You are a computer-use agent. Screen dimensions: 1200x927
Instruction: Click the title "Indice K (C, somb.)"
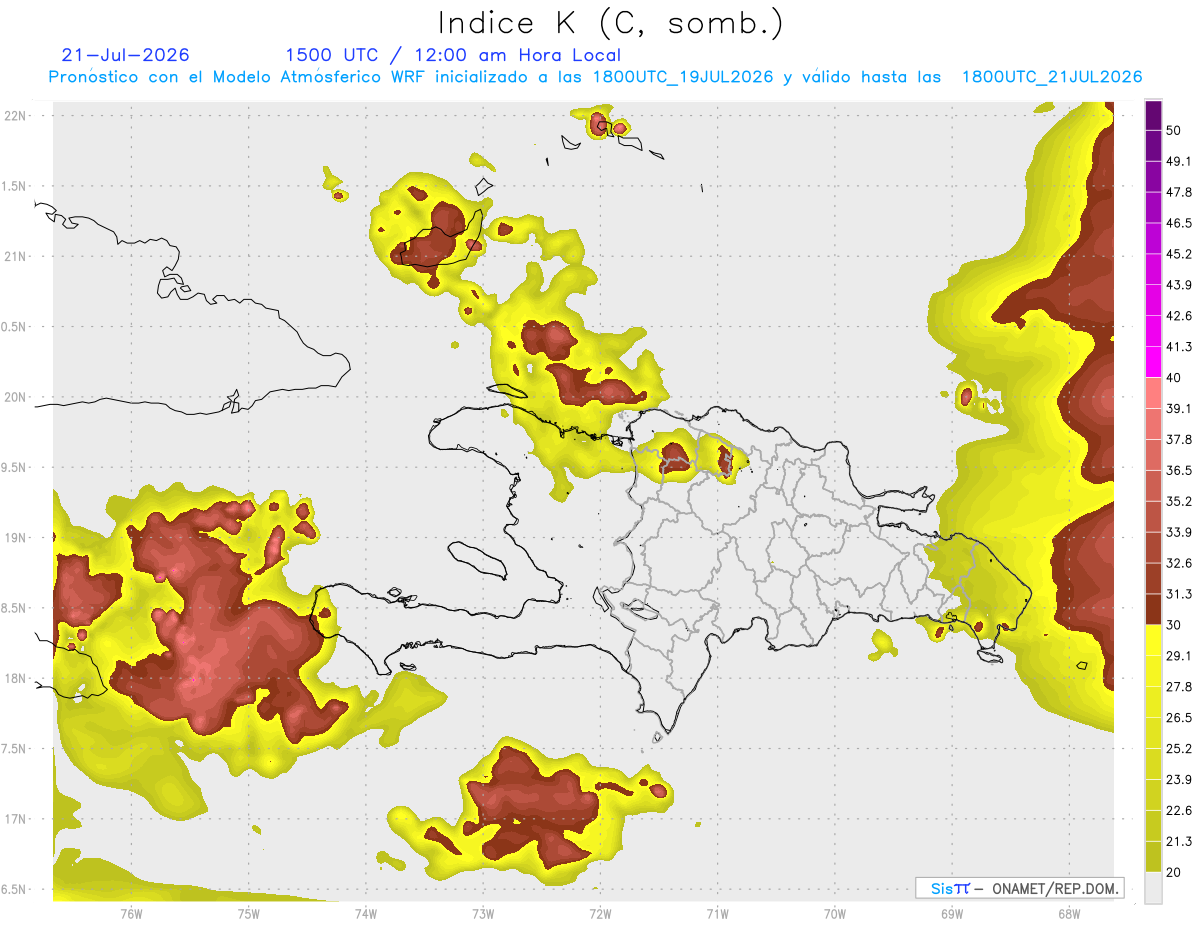[x=610, y=22]
